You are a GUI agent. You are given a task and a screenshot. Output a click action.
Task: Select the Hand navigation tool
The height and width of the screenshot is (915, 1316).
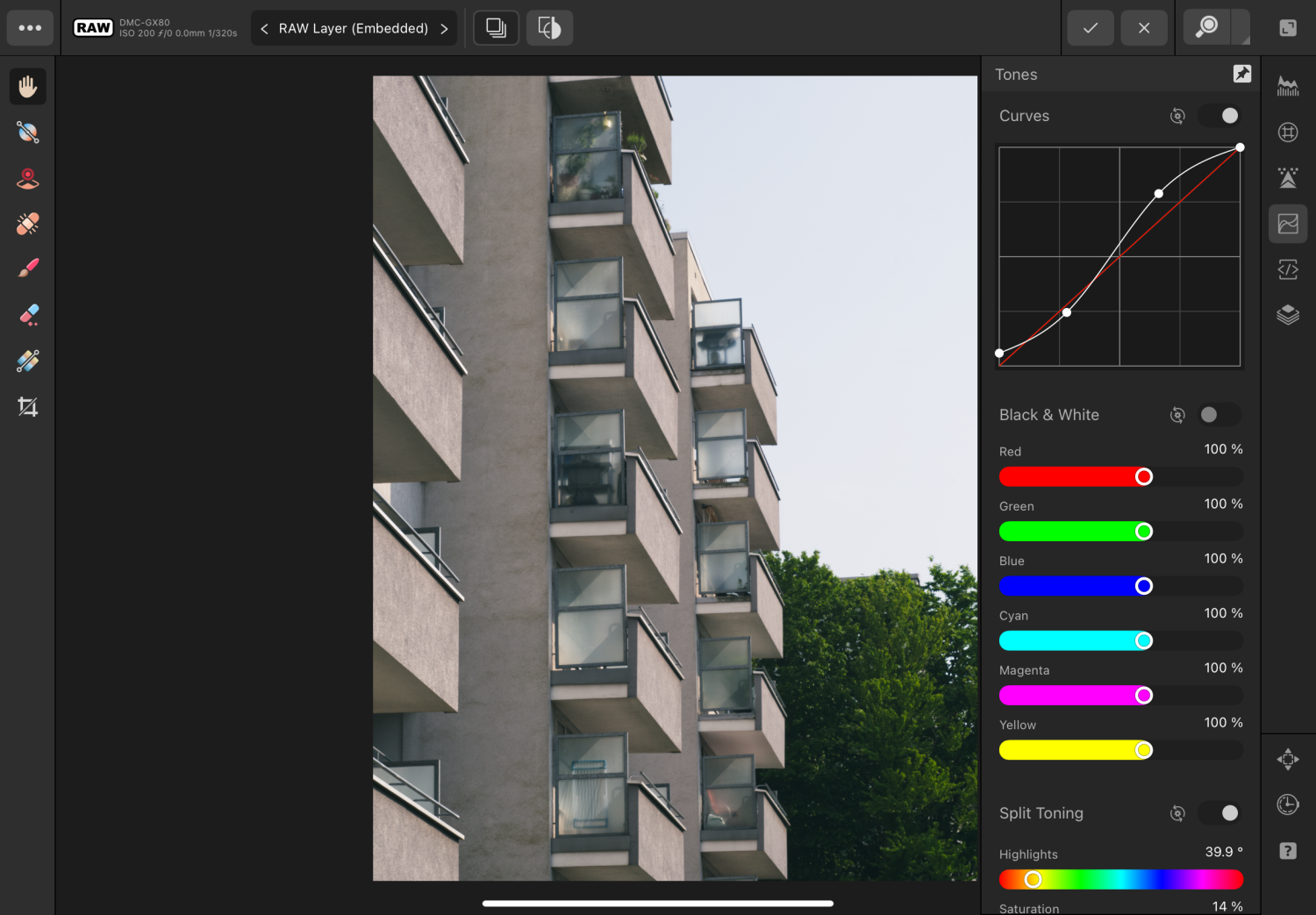point(27,85)
